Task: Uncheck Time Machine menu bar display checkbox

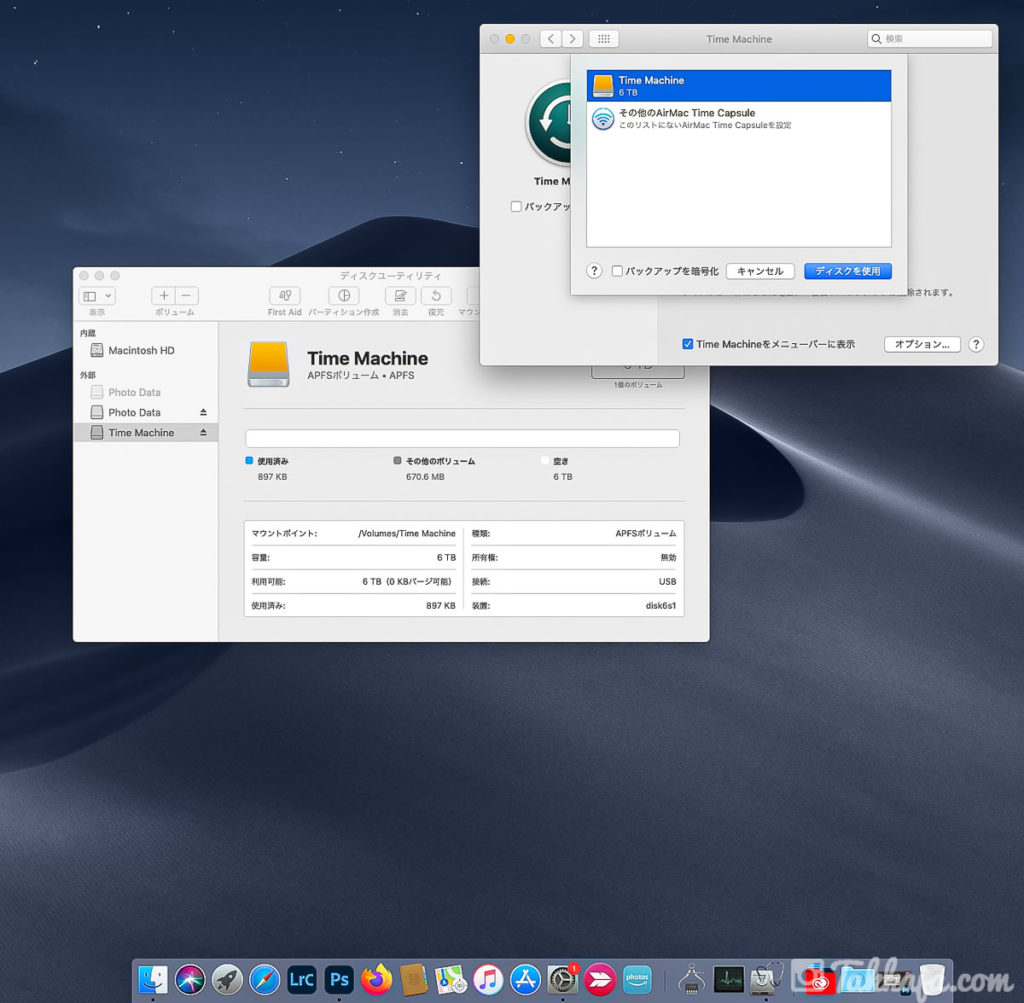Action: pos(687,344)
